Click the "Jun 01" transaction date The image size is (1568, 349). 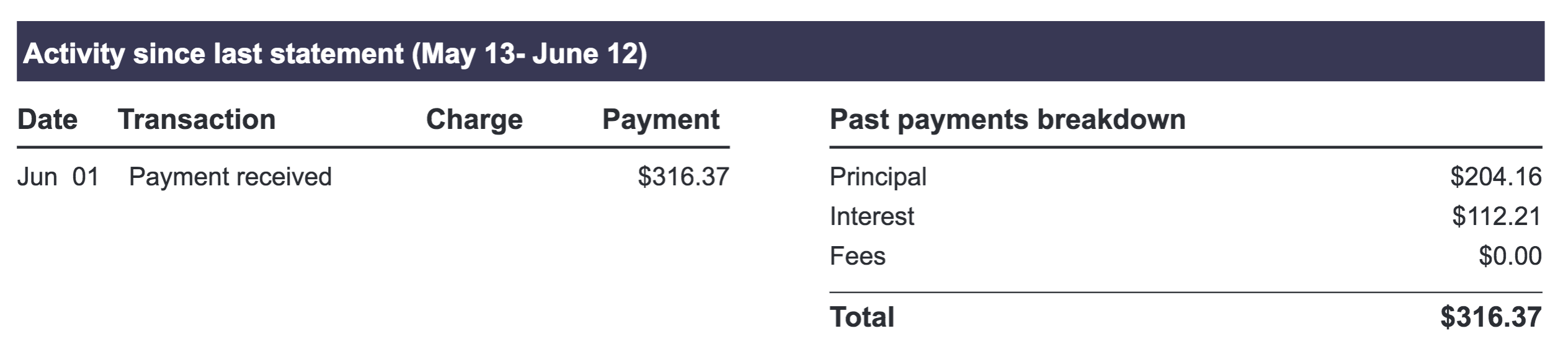[58, 177]
